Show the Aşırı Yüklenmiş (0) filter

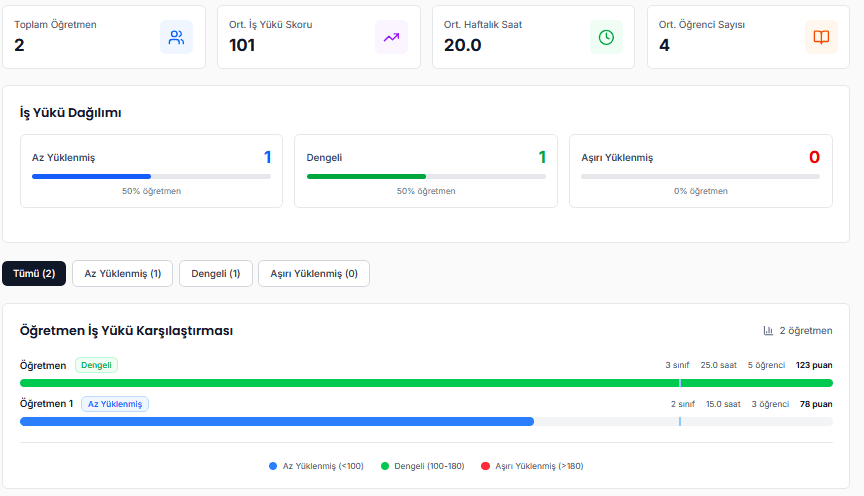(313, 274)
